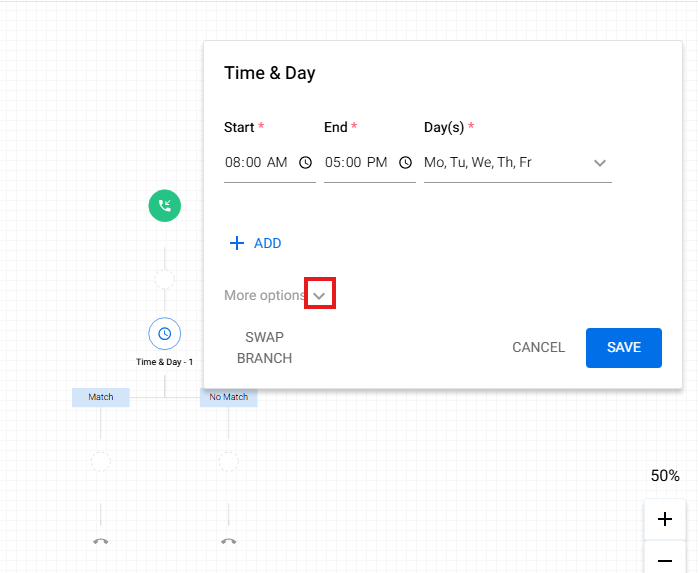The image size is (698, 573).
Task: Open the End time clock picker
Action: click(x=405, y=163)
